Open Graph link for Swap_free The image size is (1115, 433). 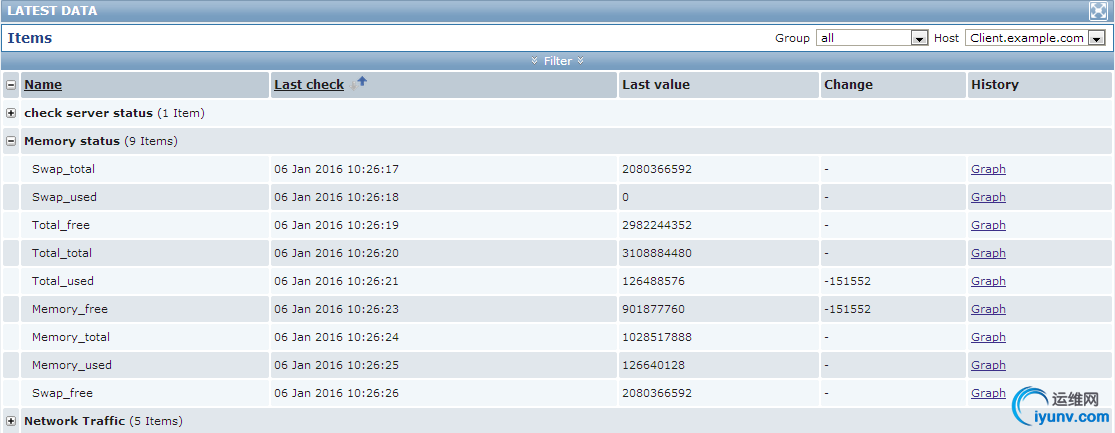point(988,393)
